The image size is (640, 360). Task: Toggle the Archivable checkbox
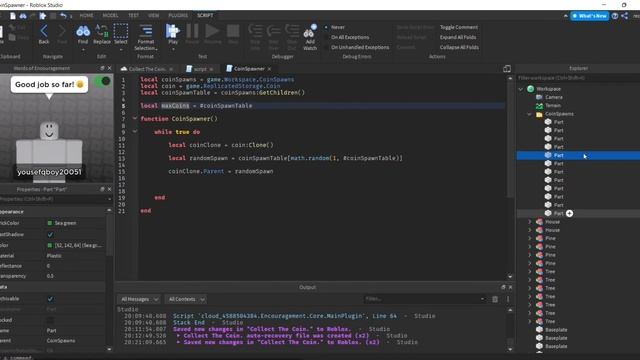point(50,299)
